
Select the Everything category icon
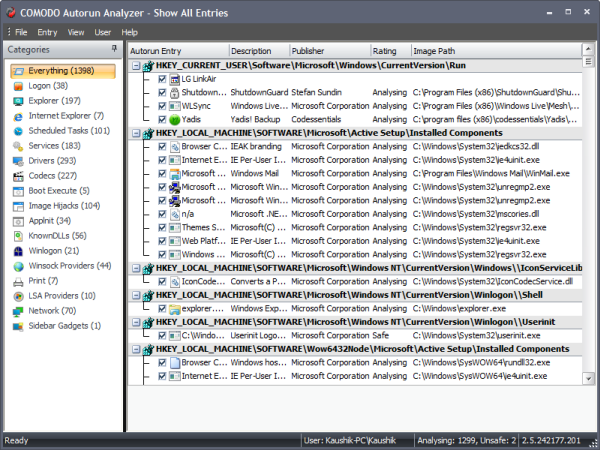click(x=19, y=71)
